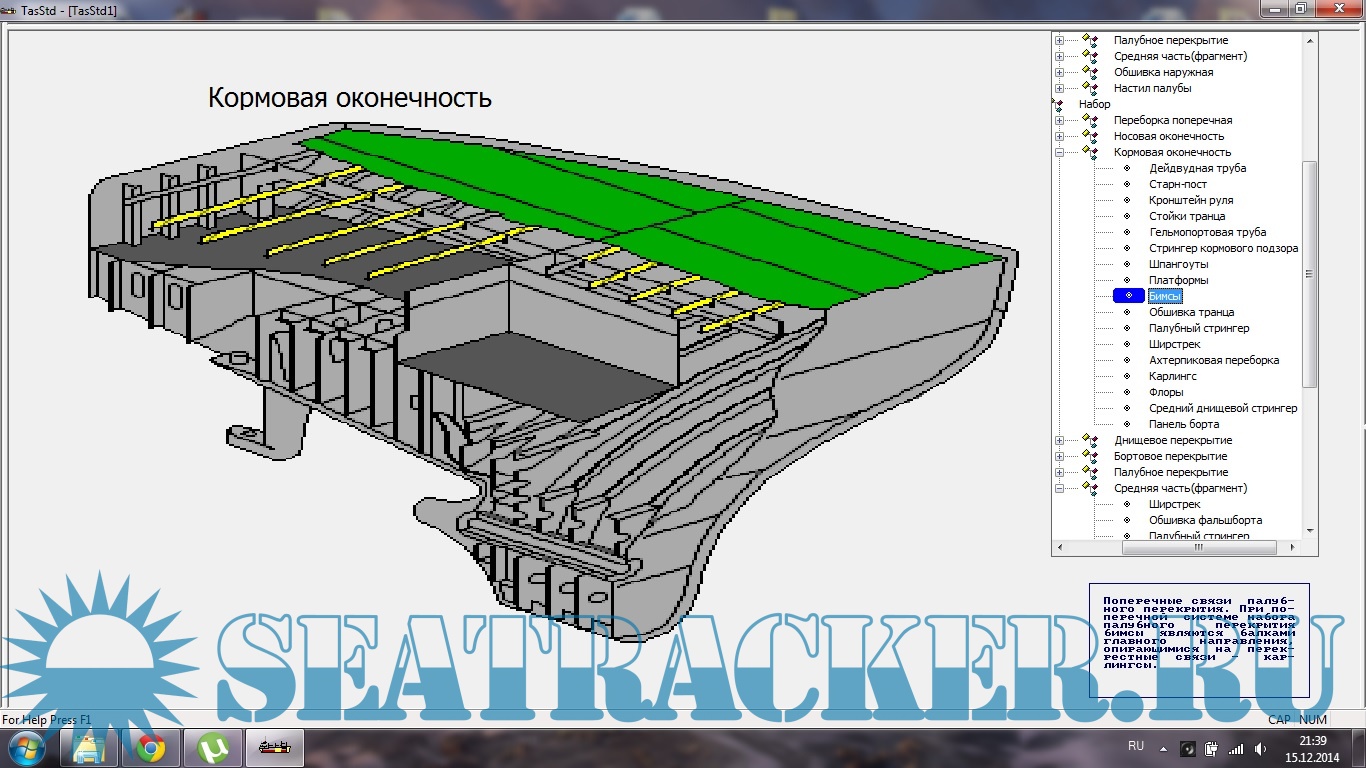Click the root icon next to Набор

click(x=1058, y=104)
